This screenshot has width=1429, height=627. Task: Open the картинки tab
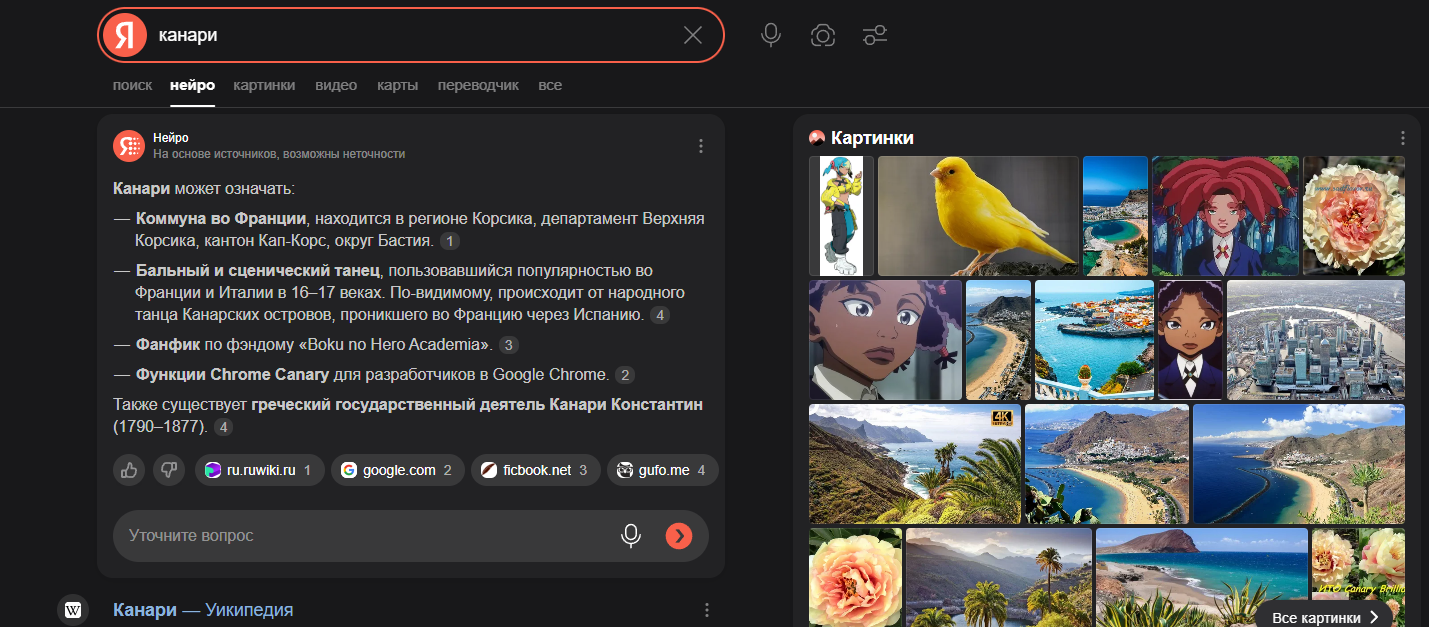tap(264, 85)
